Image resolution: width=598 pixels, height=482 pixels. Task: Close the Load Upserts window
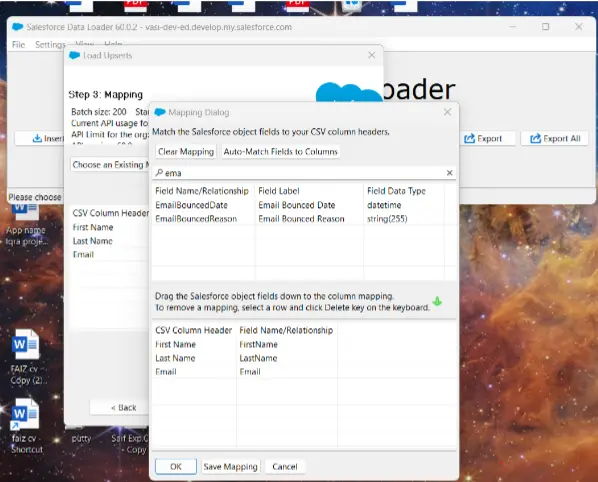pyautogui.click(x=371, y=55)
